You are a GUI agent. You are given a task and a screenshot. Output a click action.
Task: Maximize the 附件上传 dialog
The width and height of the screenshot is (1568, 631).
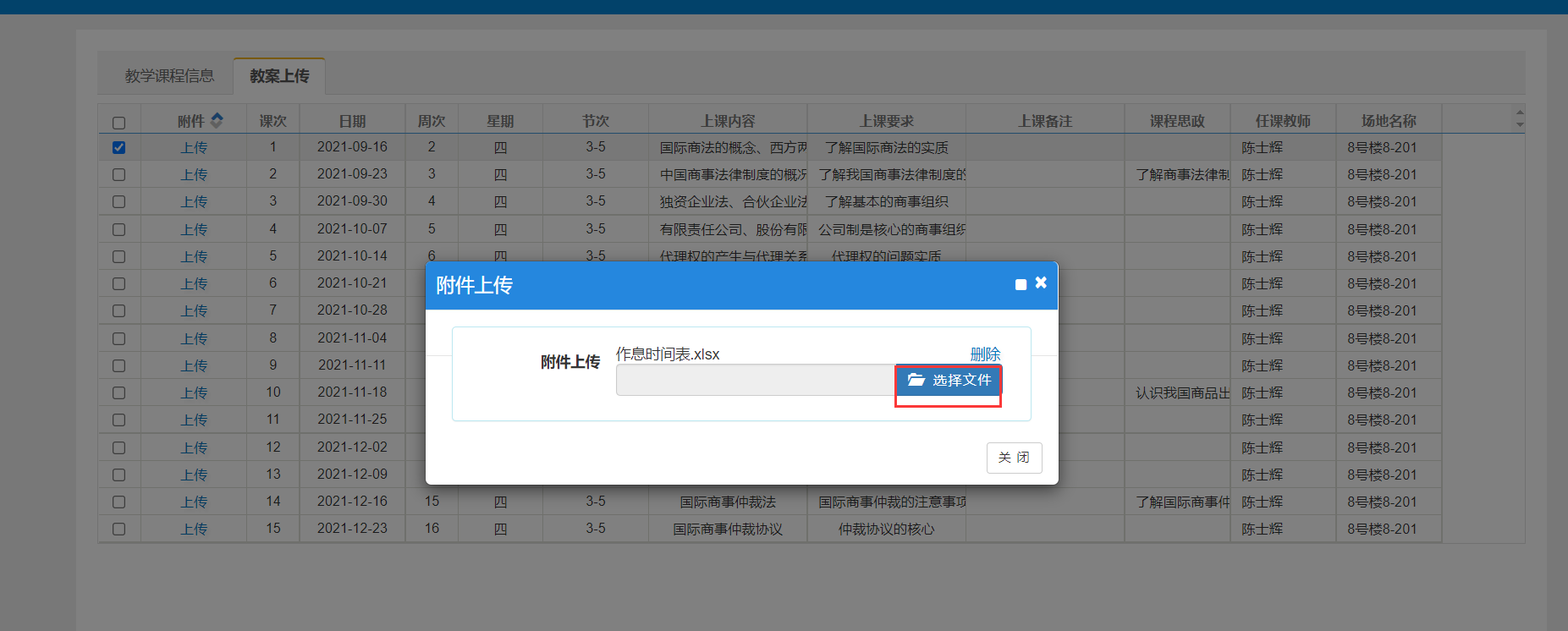1021,285
